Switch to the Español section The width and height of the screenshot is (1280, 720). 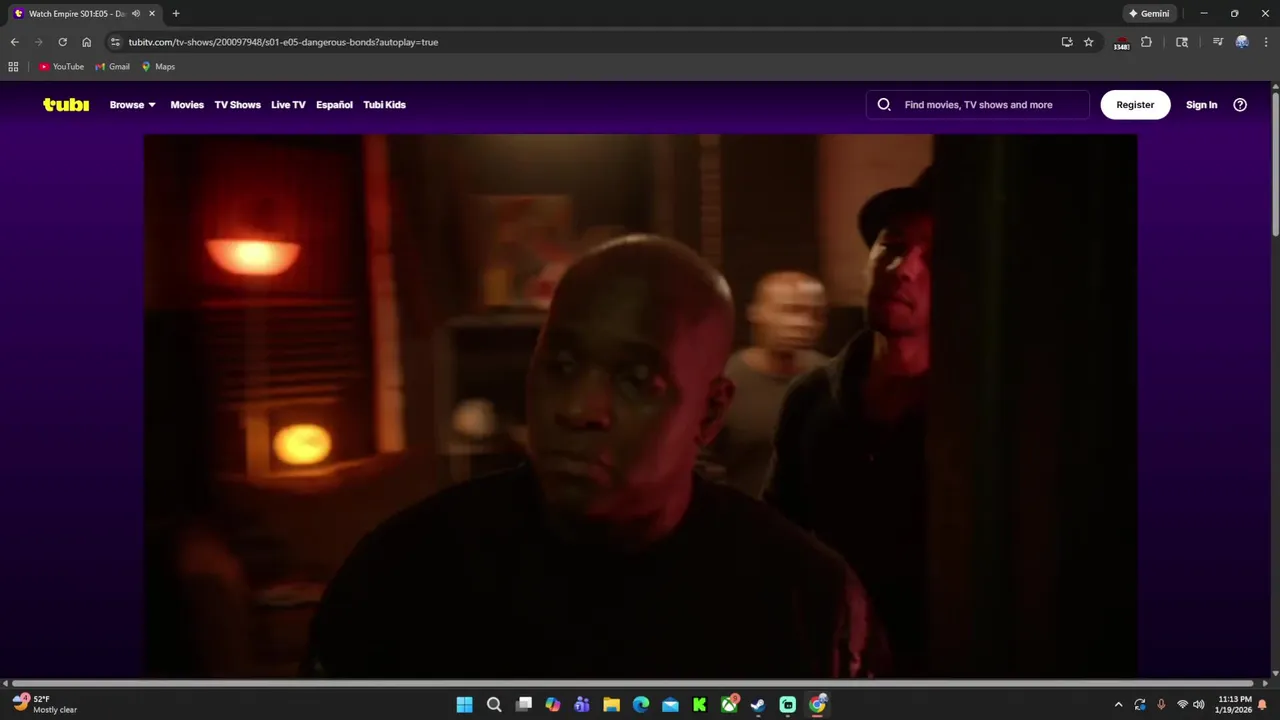(x=334, y=105)
